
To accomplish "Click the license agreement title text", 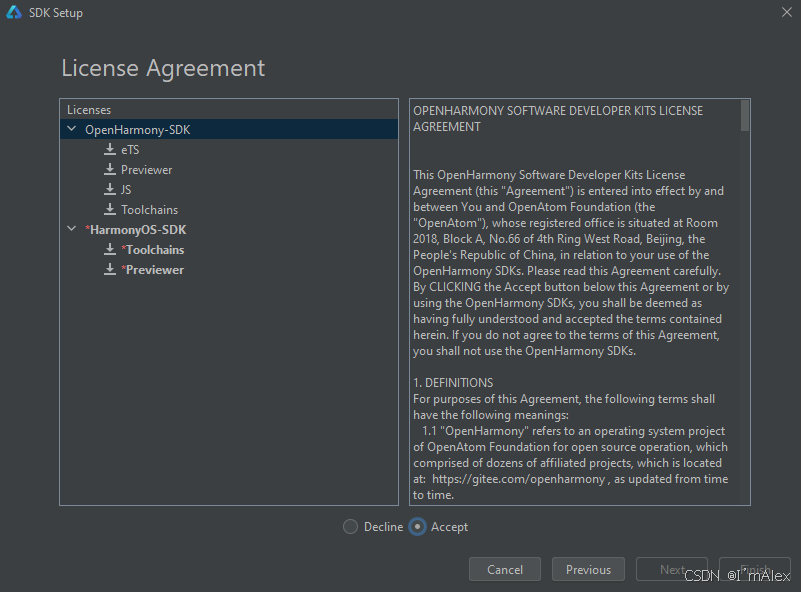I will [558, 119].
